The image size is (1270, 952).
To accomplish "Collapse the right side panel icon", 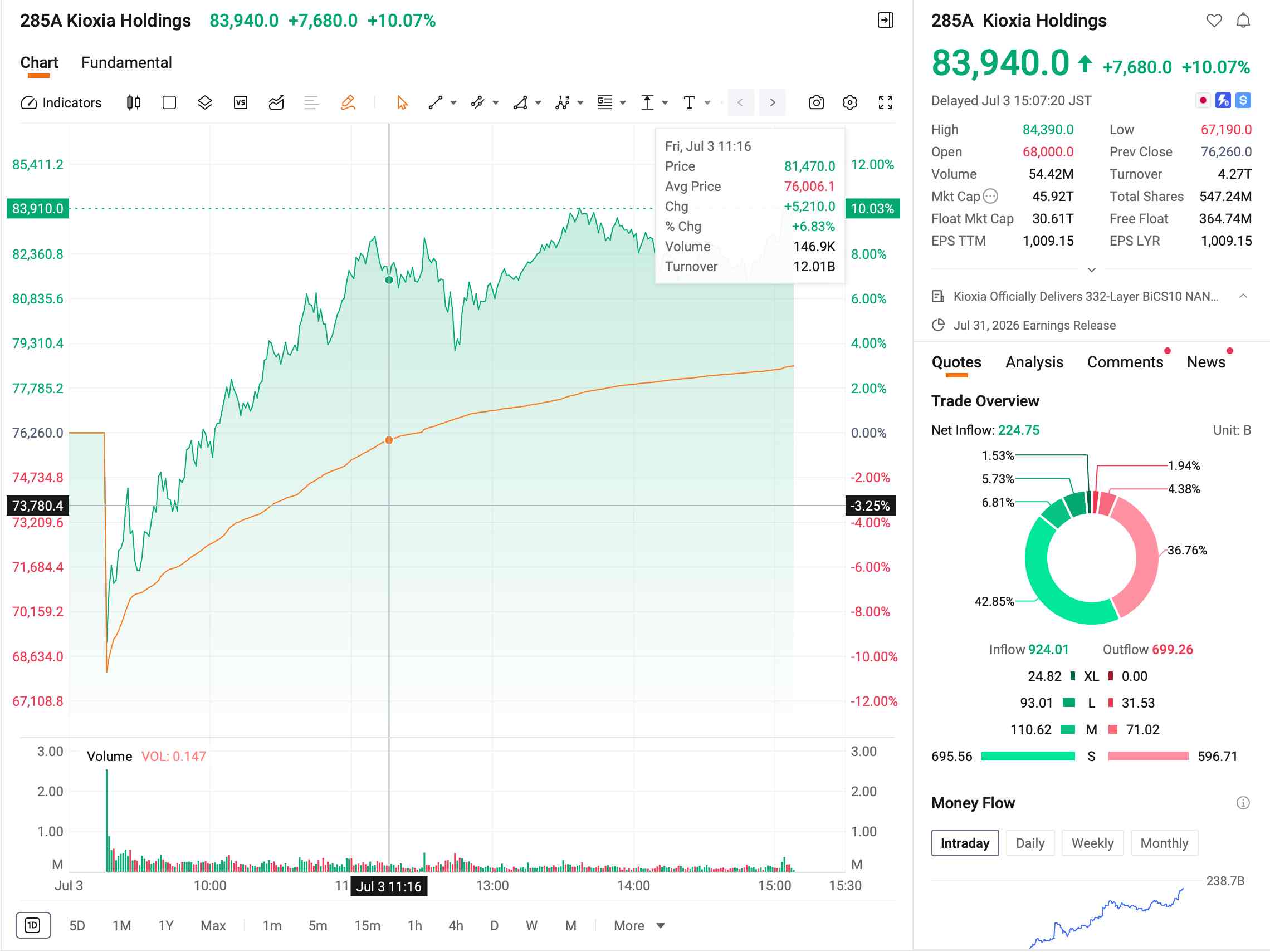I will (885, 21).
